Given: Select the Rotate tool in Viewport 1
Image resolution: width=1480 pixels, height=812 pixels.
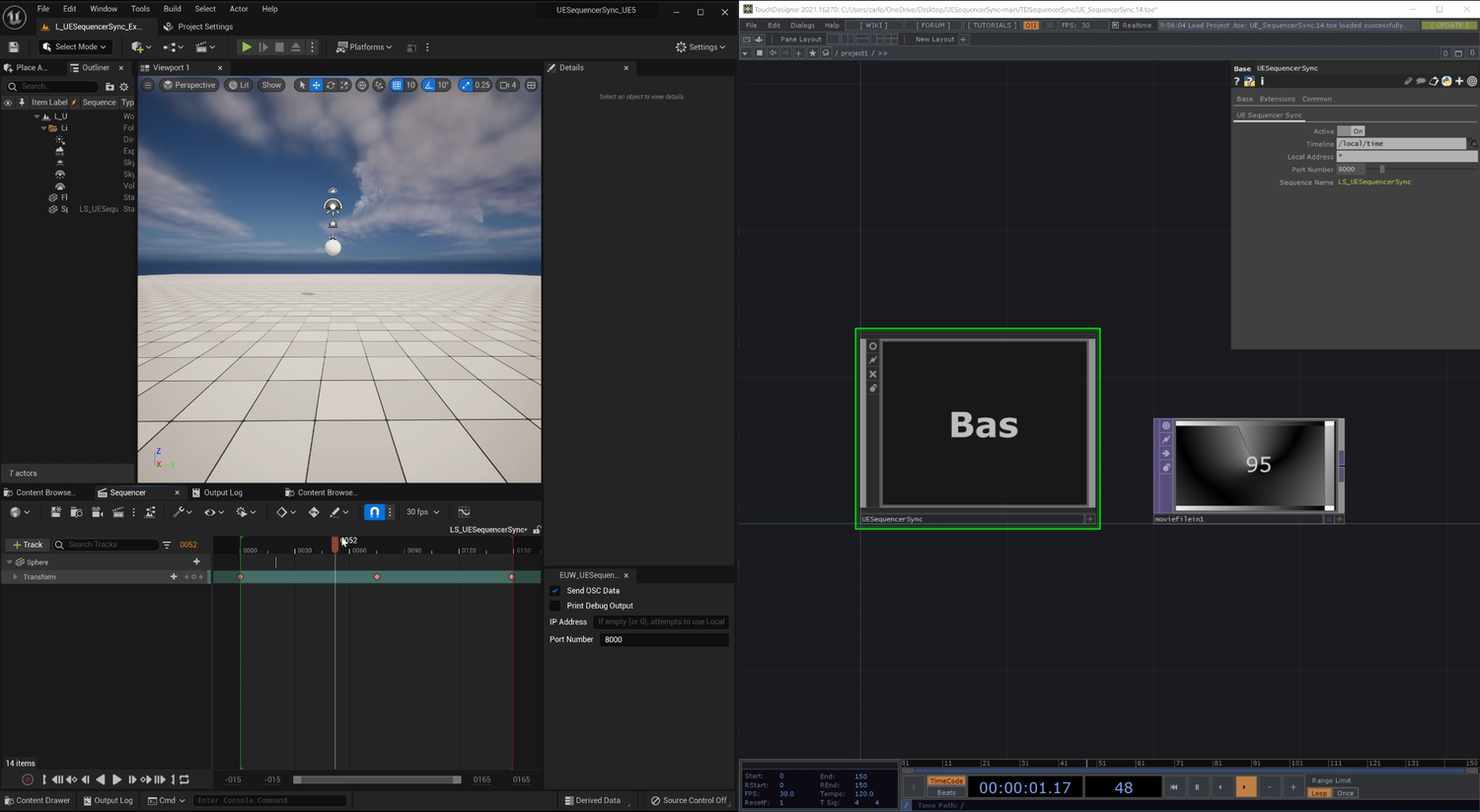Looking at the screenshot, I should pos(330,85).
